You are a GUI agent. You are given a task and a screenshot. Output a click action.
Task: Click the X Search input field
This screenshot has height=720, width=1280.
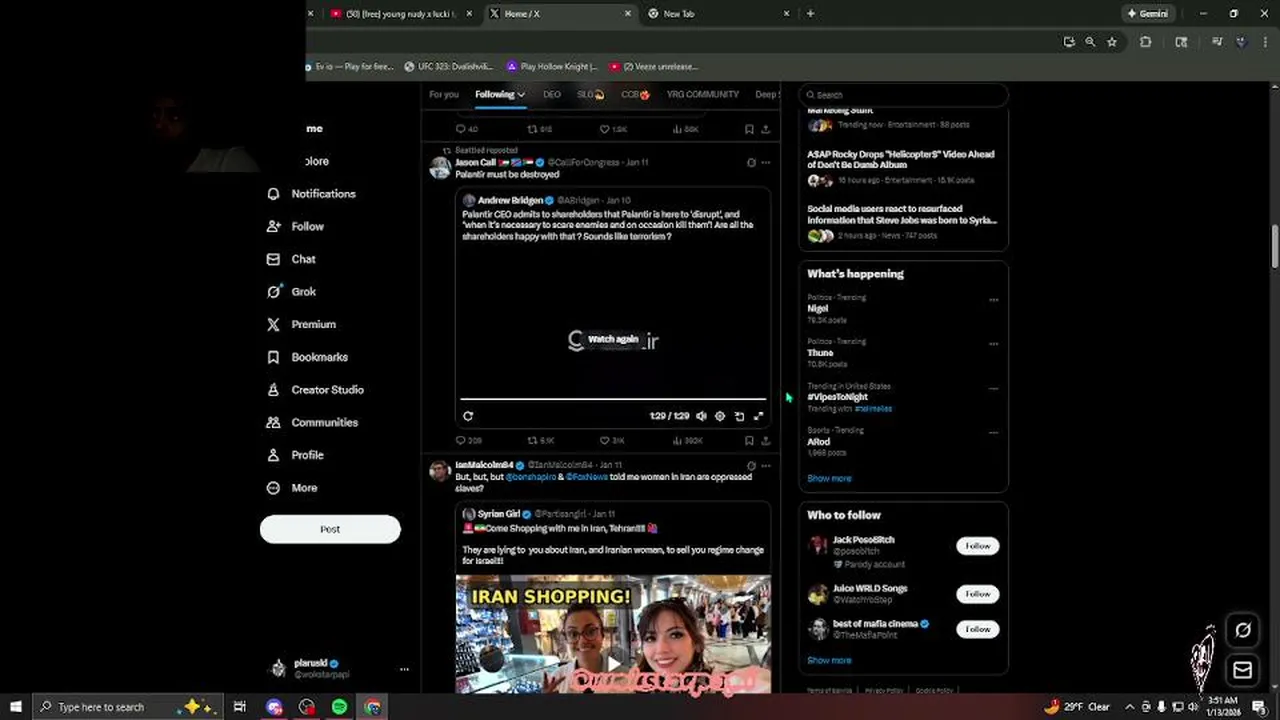[904, 95]
